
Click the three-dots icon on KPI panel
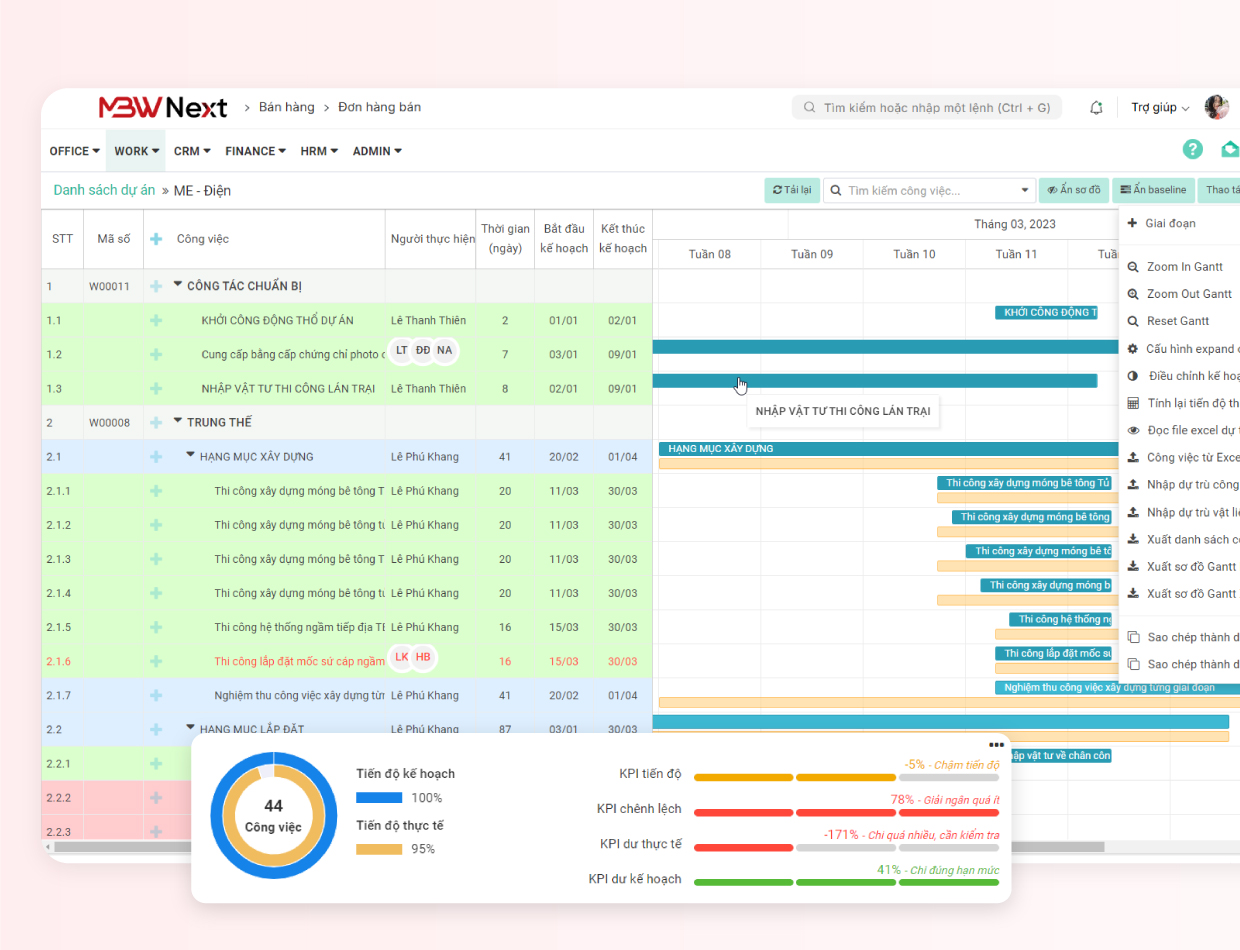point(996,745)
